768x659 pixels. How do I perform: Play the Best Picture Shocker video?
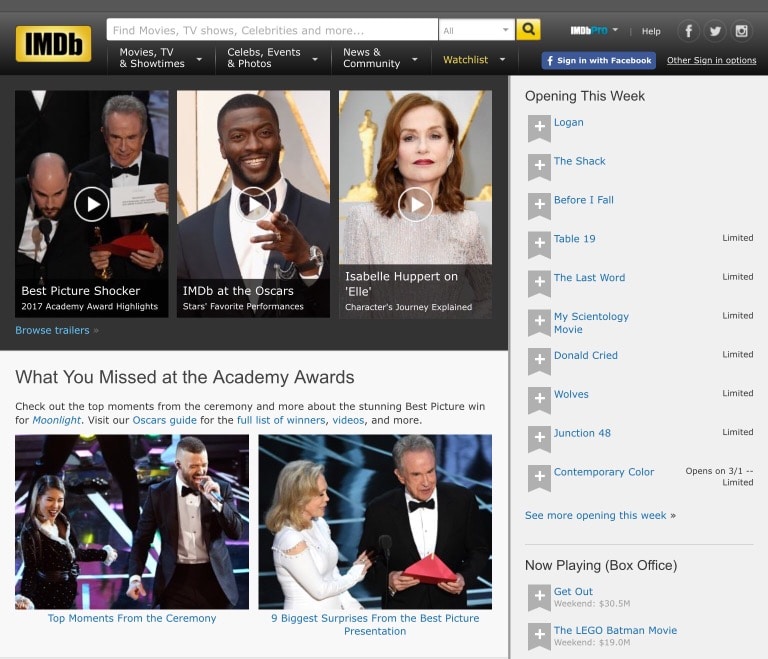92,204
